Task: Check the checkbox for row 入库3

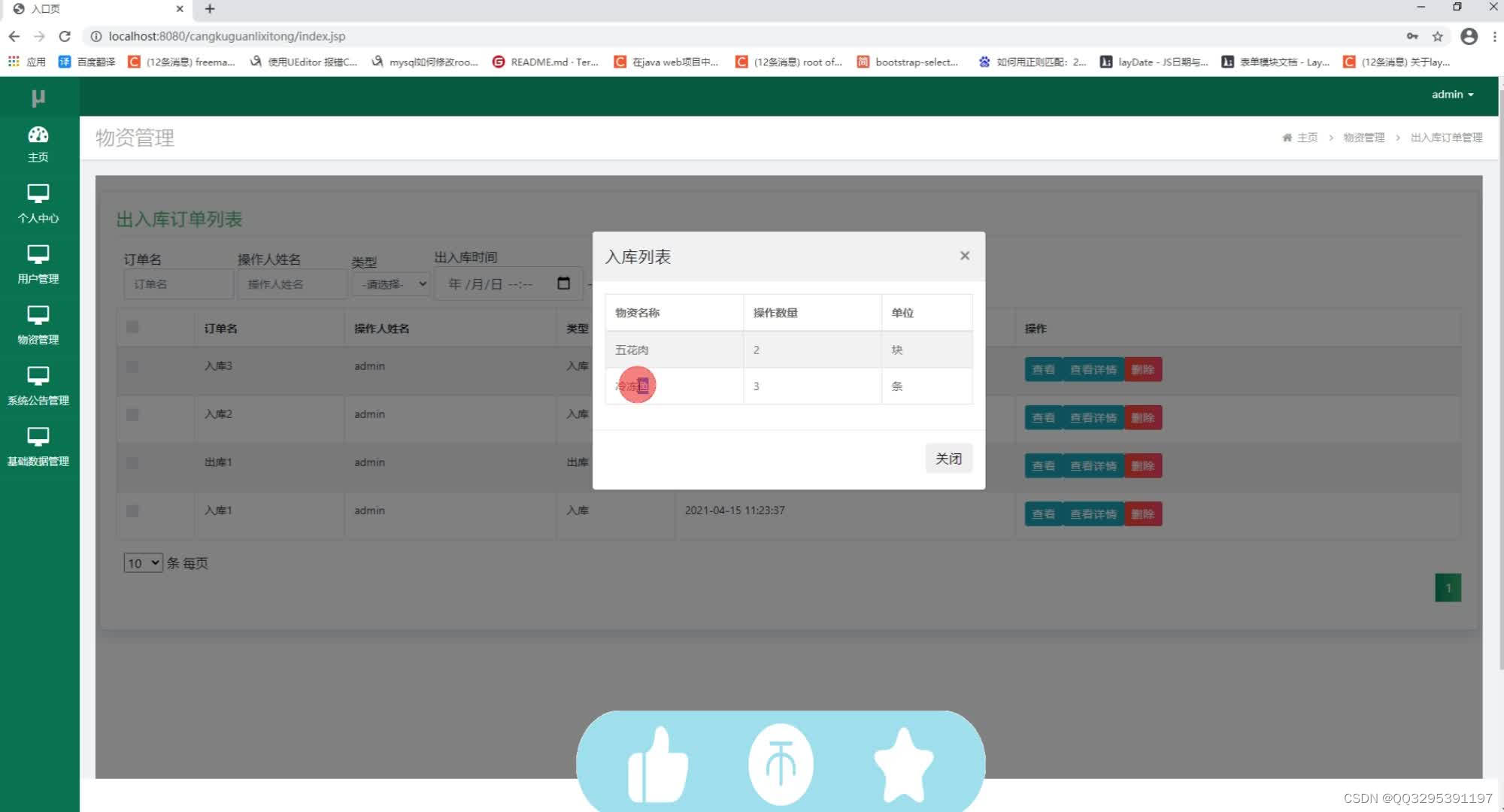Action: pos(132,367)
